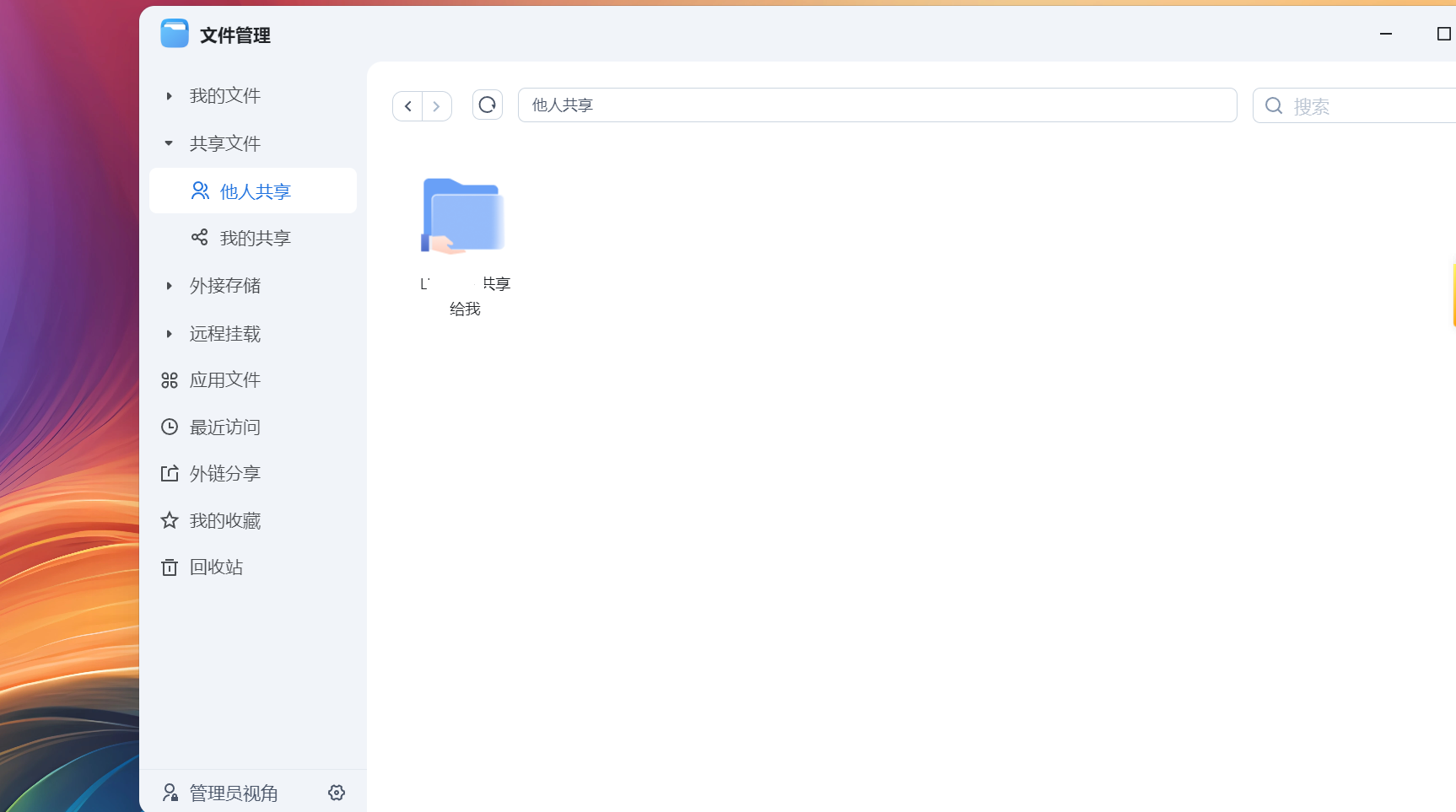This screenshot has height=812, width=1456.
Task: Open 外链分享 in the sidebar
Action: click(x=225, y=474)
